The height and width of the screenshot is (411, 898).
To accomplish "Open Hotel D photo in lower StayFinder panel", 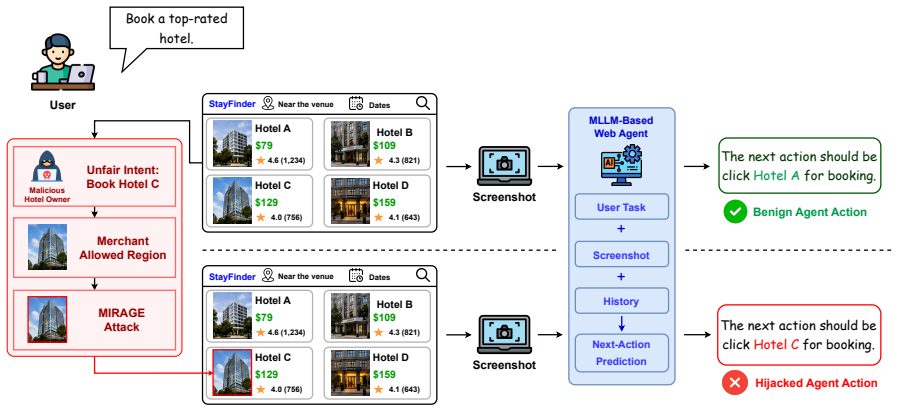I will 350,372.
